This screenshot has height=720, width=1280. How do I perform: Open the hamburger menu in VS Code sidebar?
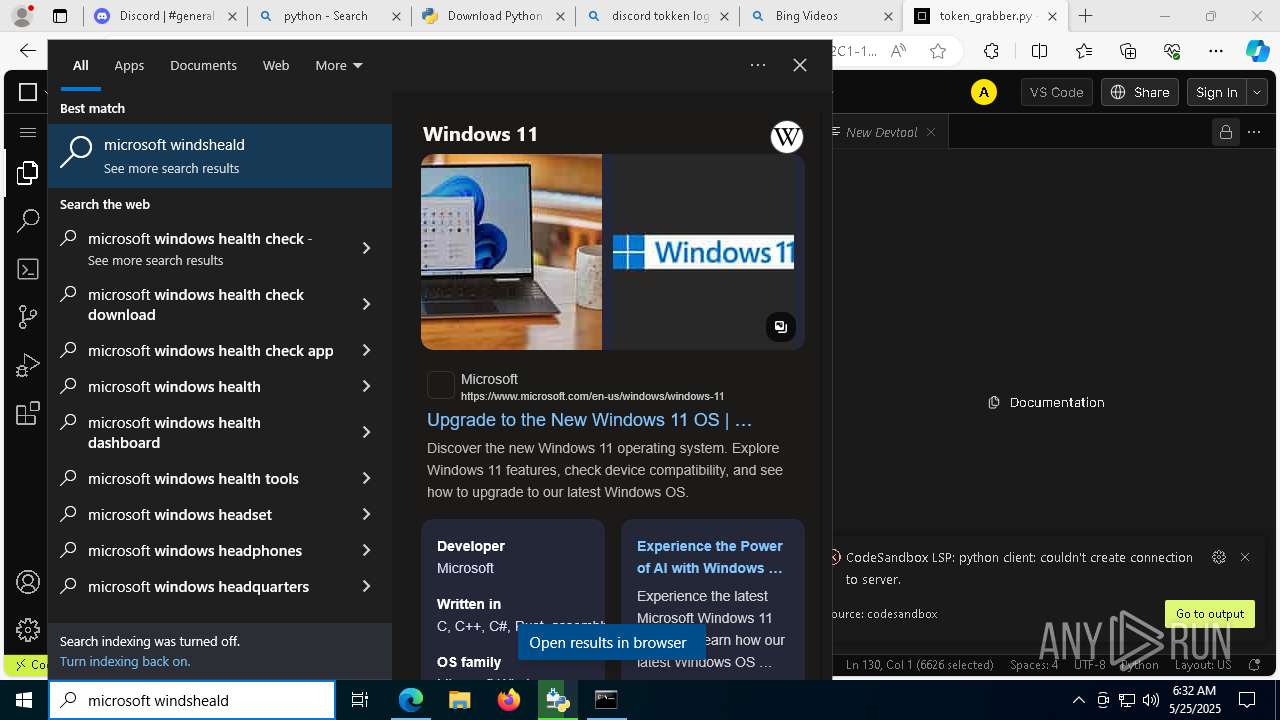[x=27, y=132]
